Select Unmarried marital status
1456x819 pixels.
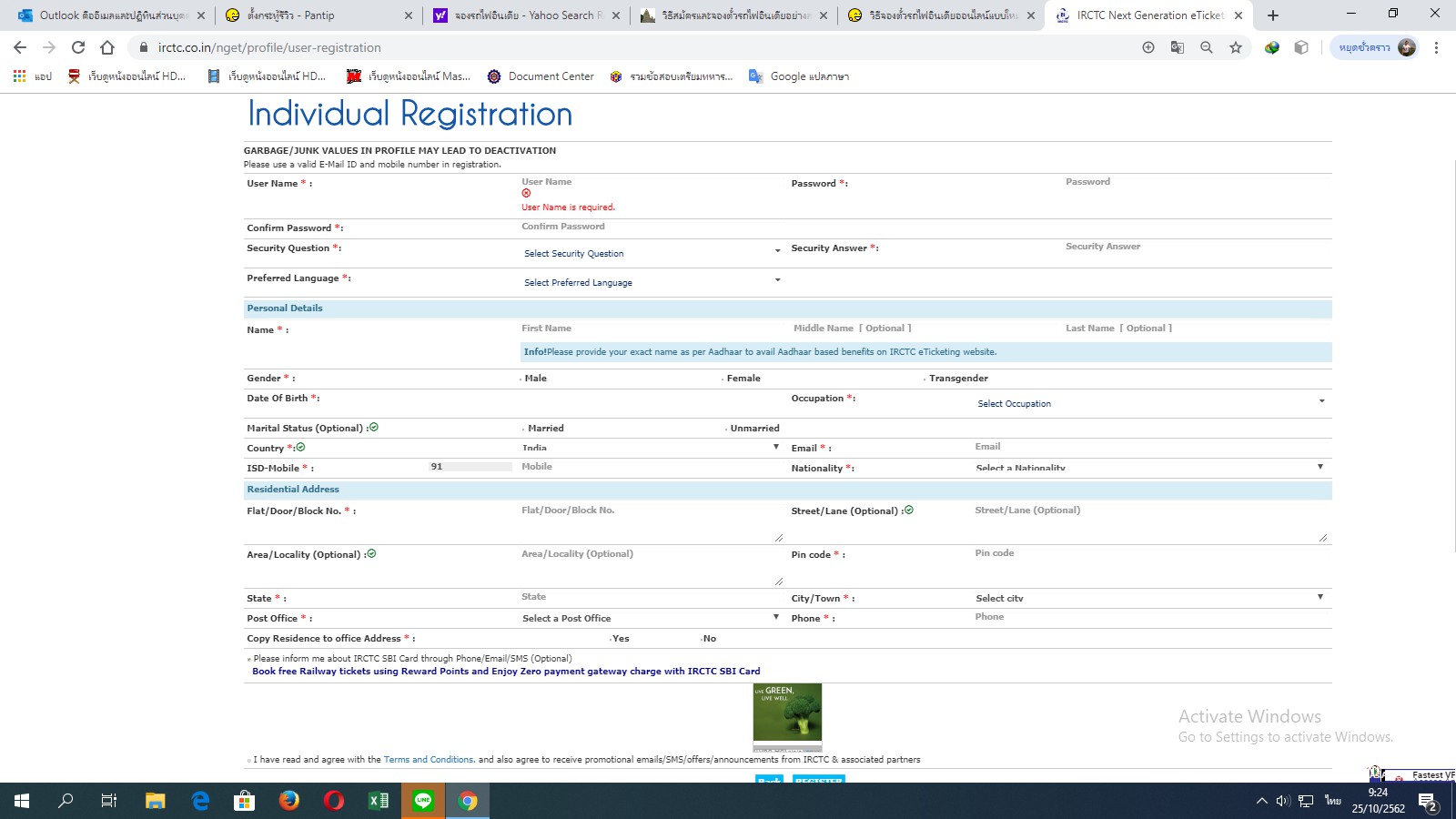coord(727,429)
